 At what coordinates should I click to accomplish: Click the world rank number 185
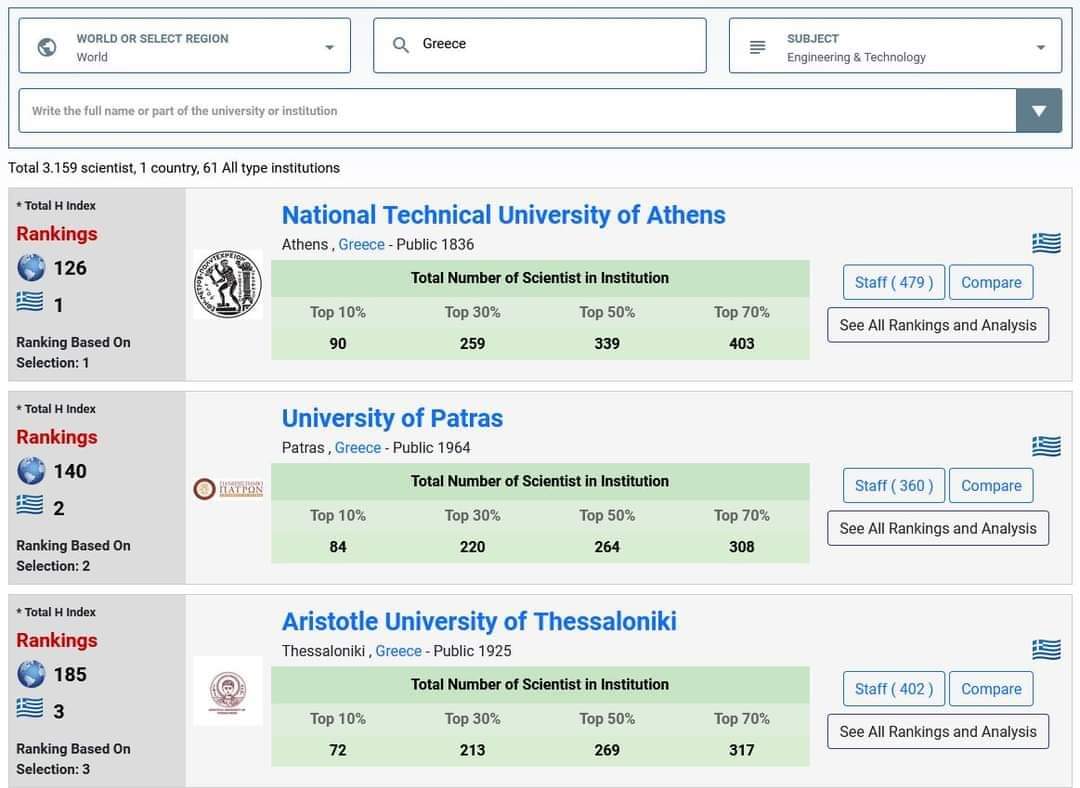tap(70, 674)
